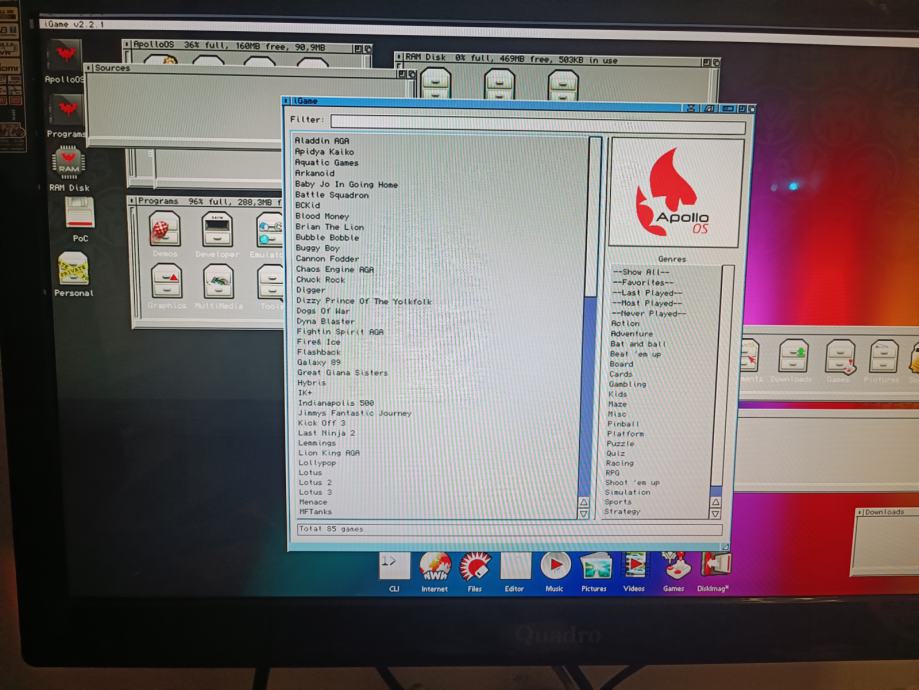Select --Never Played-- genre filter
The image size is (919, 690).
tap(648, 313)
